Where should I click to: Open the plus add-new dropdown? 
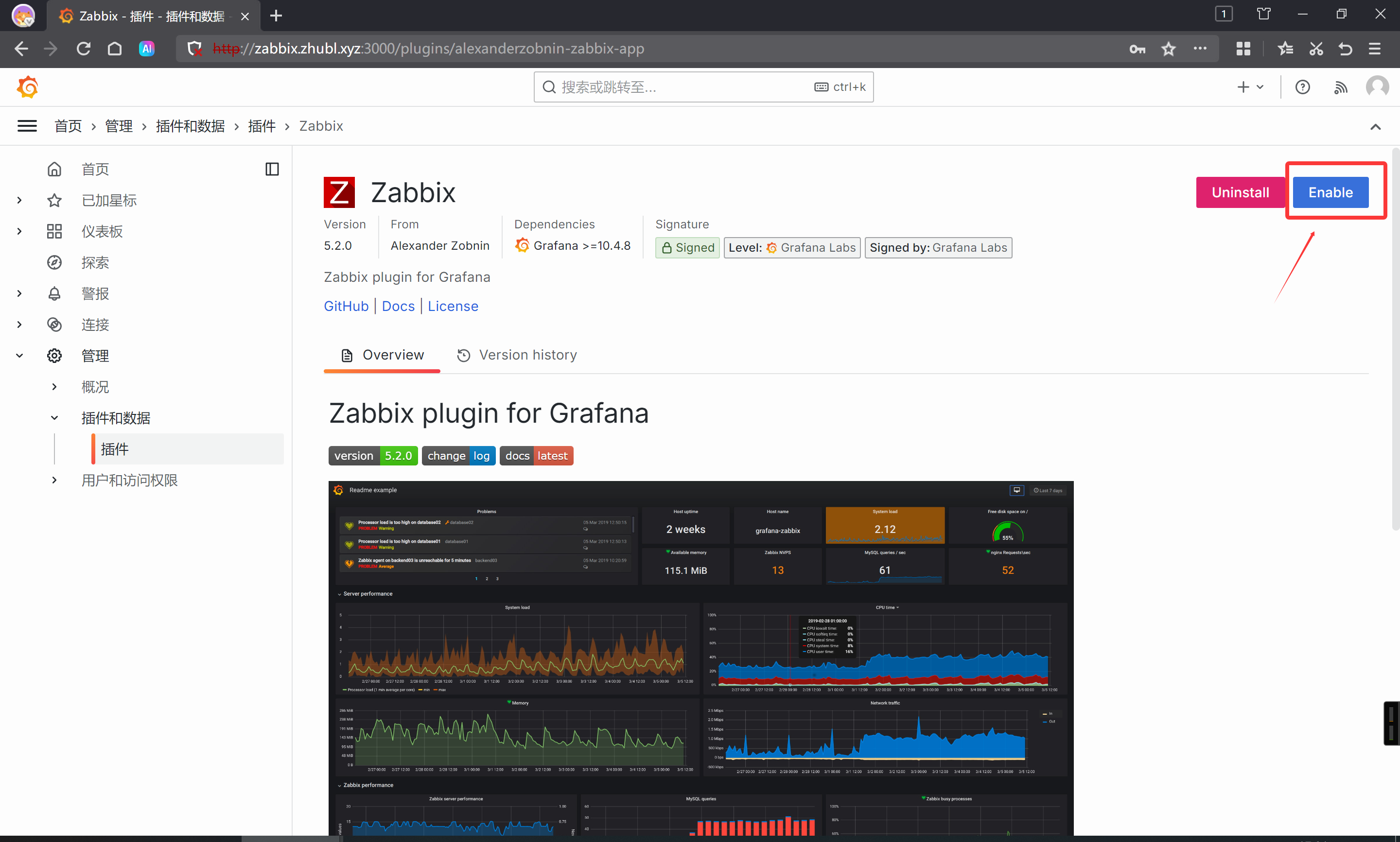[x=1250, y=87]
